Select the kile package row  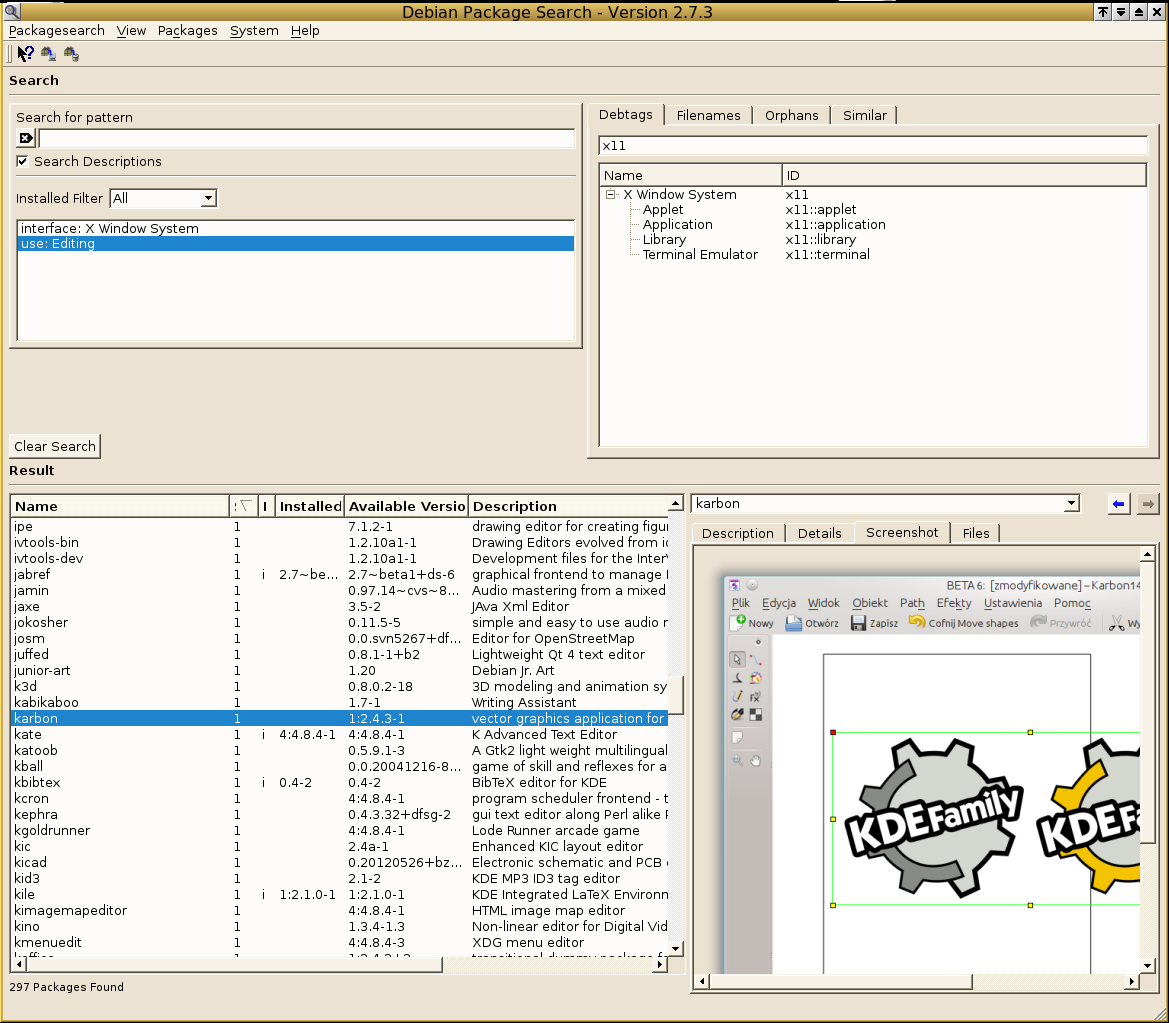(340, 894)
